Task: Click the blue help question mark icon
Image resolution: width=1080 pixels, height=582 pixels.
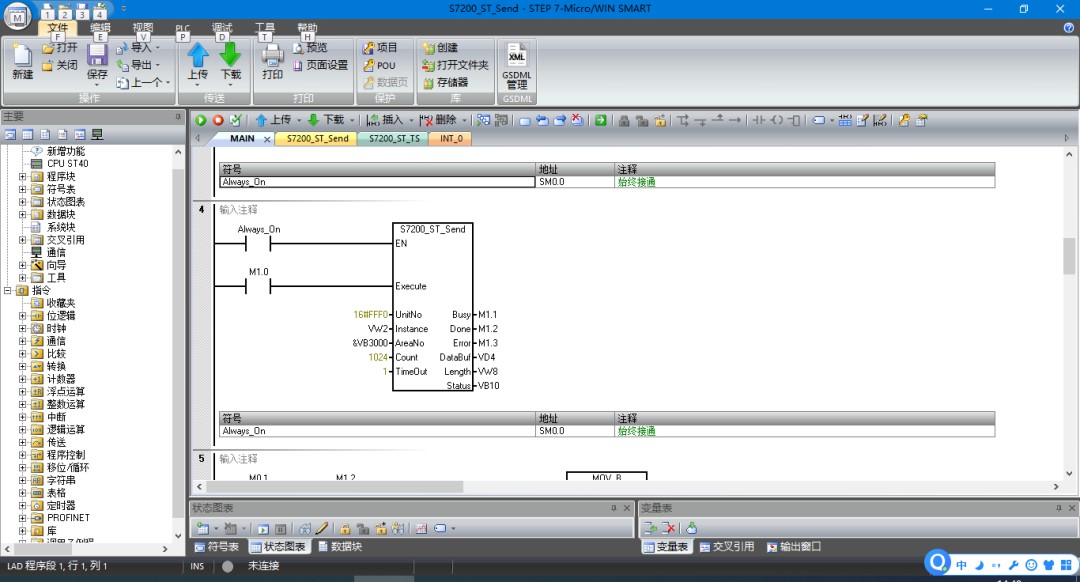Action: [1068, 28]
